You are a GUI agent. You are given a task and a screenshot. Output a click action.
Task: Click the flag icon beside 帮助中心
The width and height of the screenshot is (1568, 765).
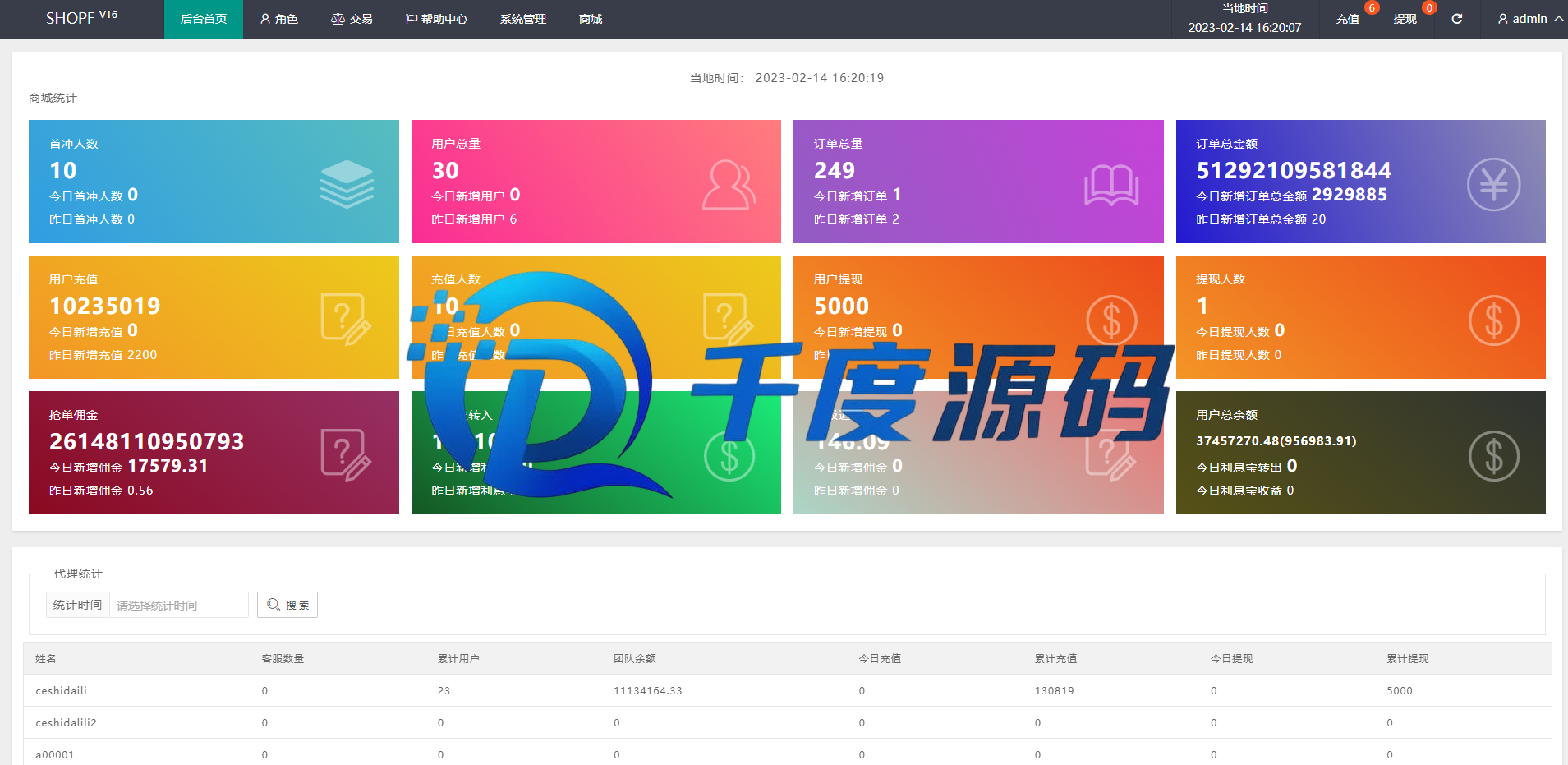(412, 19)
